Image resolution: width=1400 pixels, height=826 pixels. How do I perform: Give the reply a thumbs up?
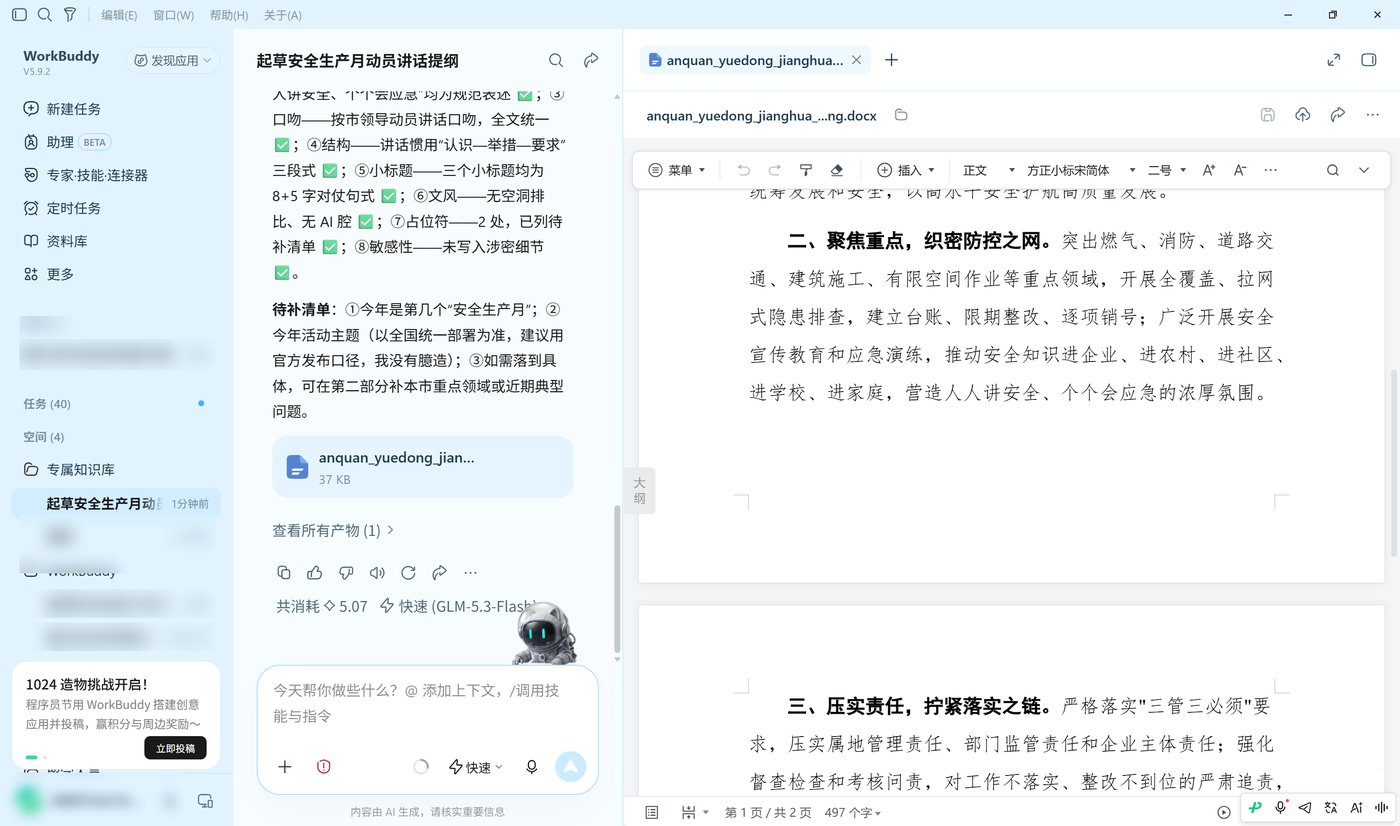point(315,573)
